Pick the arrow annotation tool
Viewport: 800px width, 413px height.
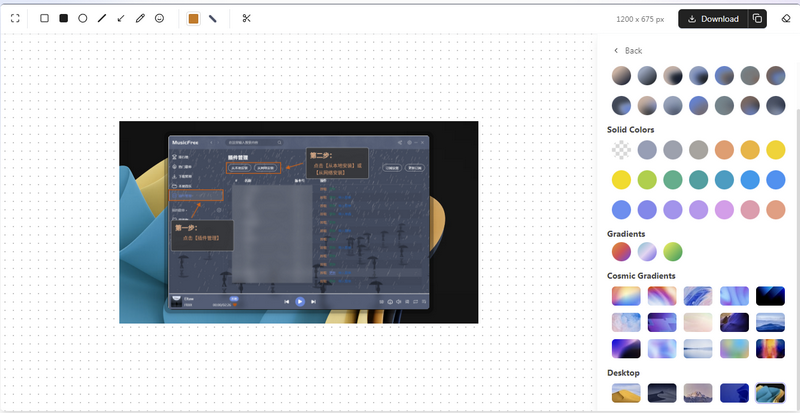pyautogui.click(x=121, y=18)
